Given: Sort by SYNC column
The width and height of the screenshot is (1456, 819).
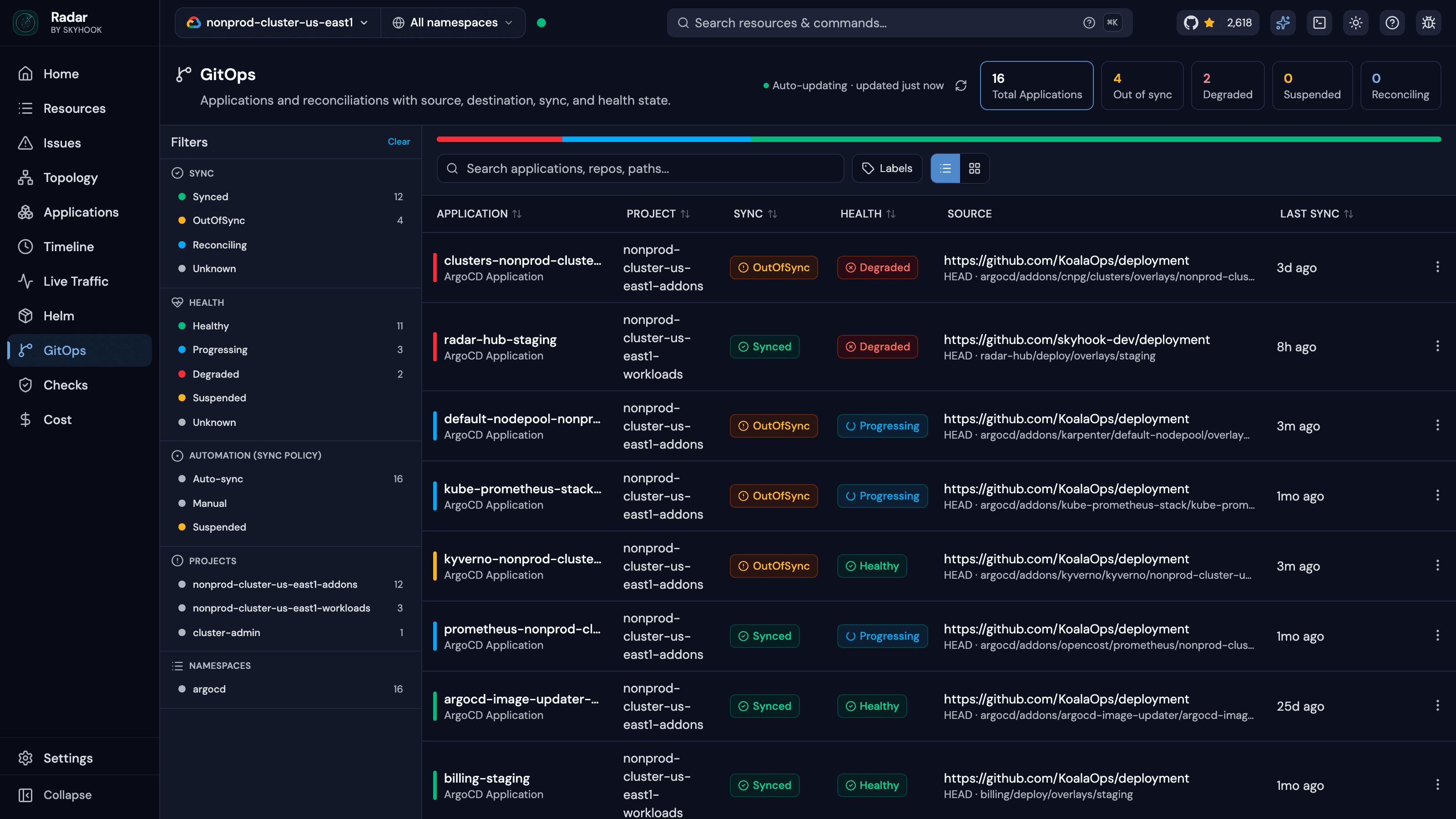Looking at the screenshot, I should [755, 214].
